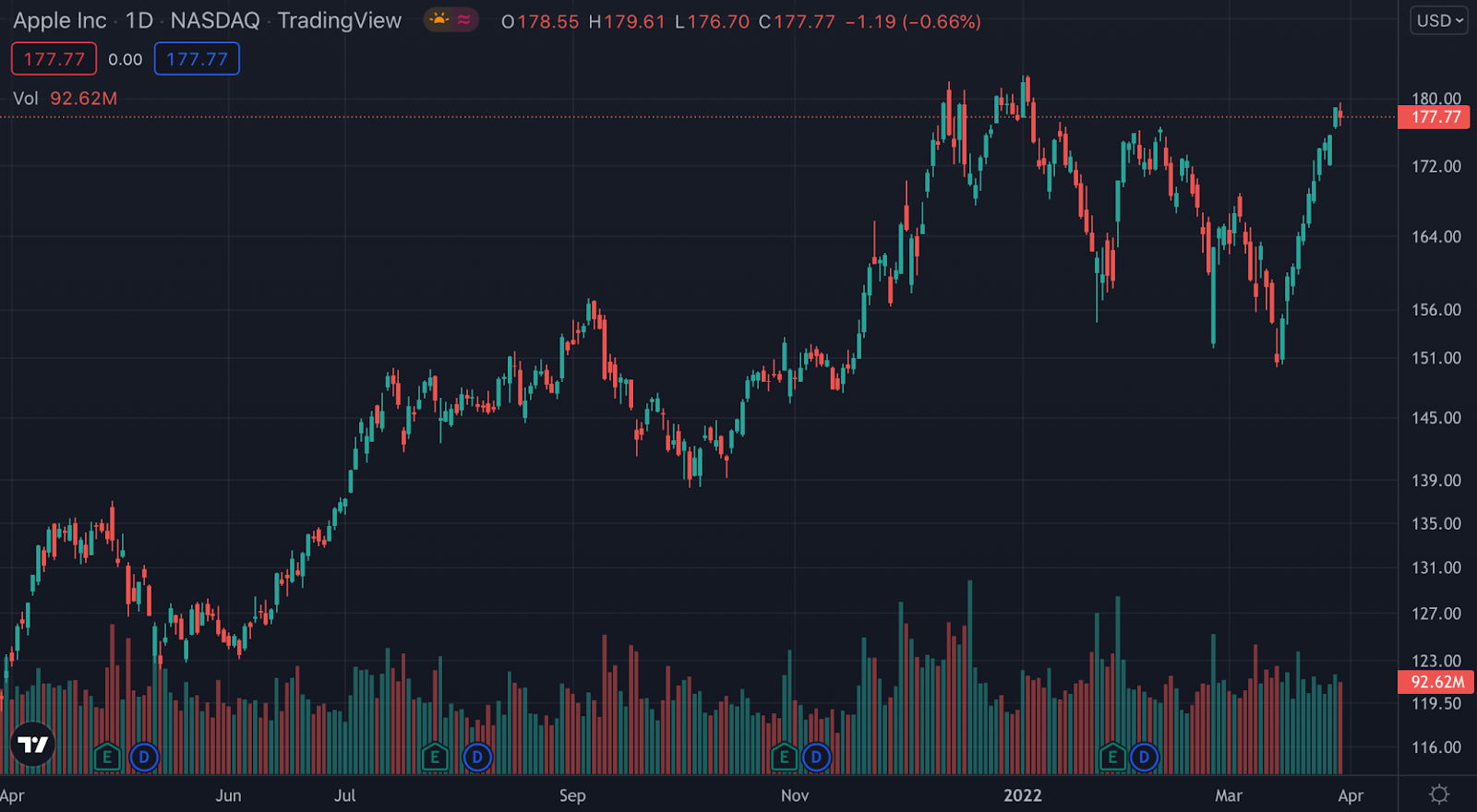Click the Jun label on the time axis
The height and width of the screenshot is (812, 1477).
tap(228, 795)
